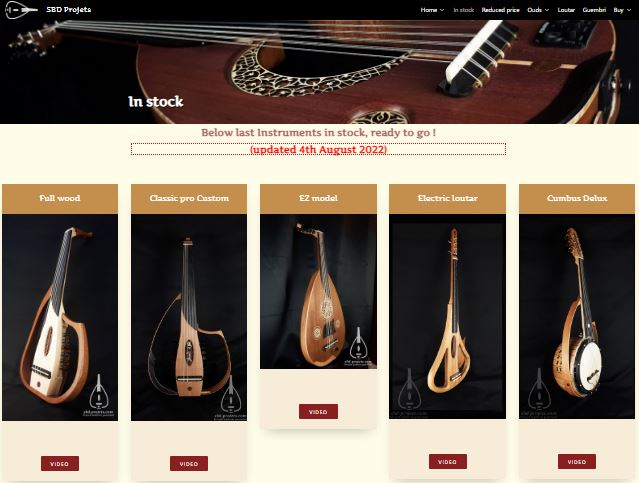639x483 pixels.
Task: View the Classic pro Custom oud photo
Action: click(x=189, y=317)
